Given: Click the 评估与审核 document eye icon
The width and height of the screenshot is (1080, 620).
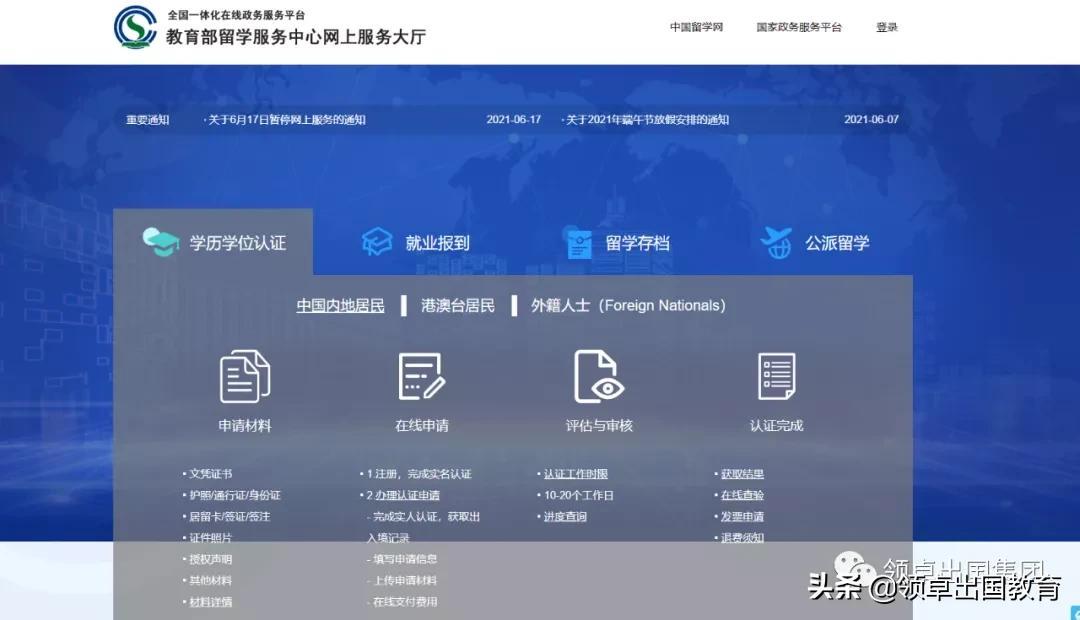Looking at the screenshot, I should [x=599, y=376].
